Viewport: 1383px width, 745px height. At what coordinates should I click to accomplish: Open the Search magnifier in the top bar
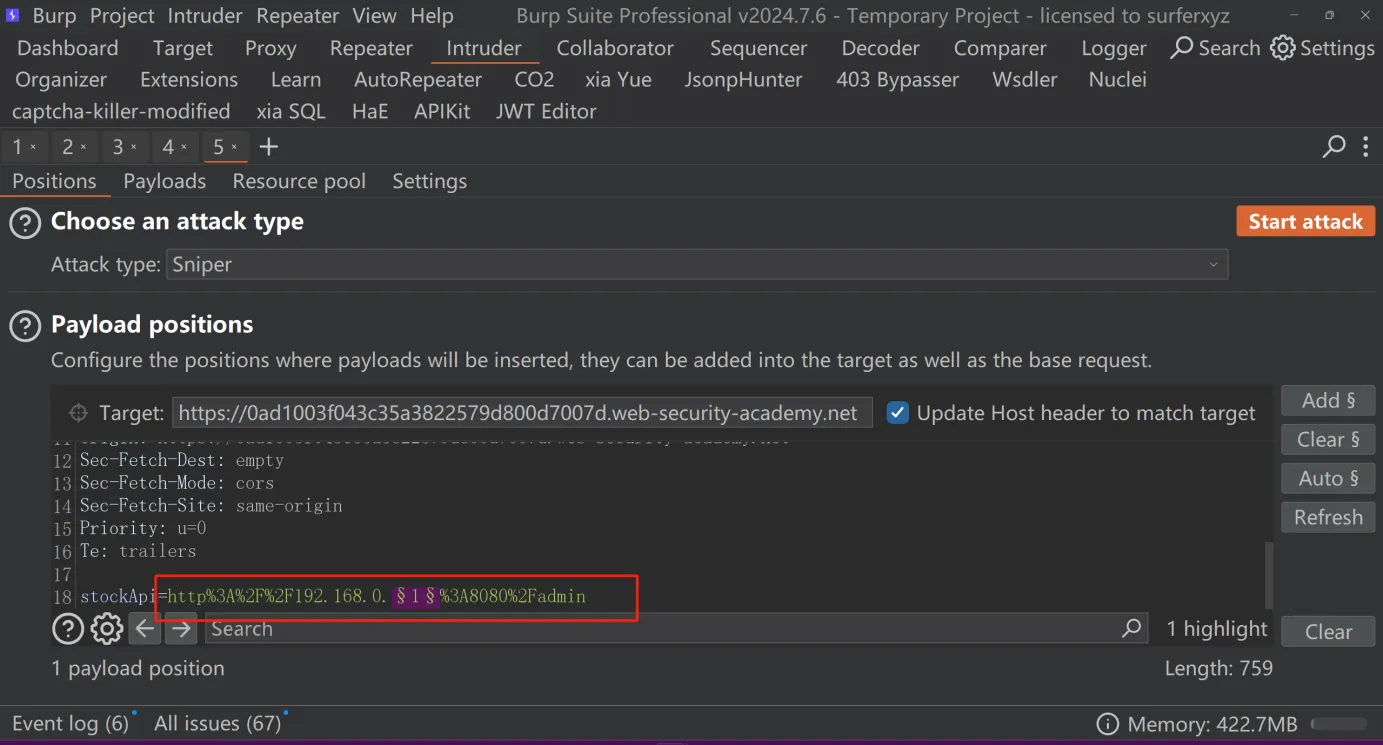point(1182,47)
